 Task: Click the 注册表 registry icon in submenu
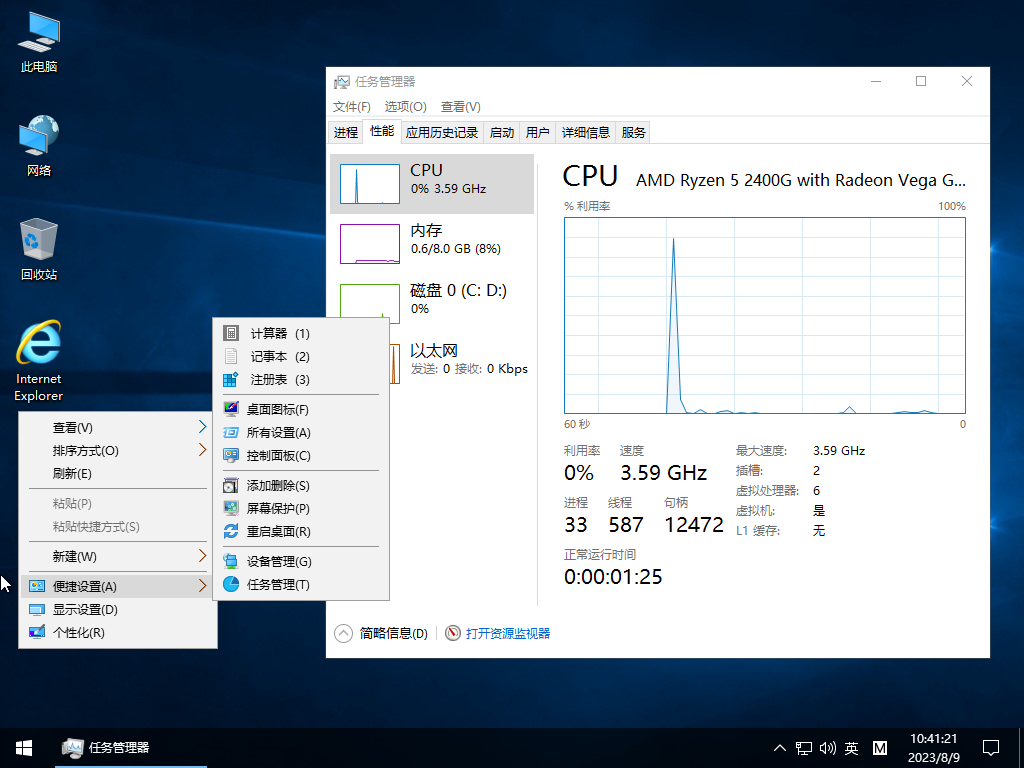231,379
